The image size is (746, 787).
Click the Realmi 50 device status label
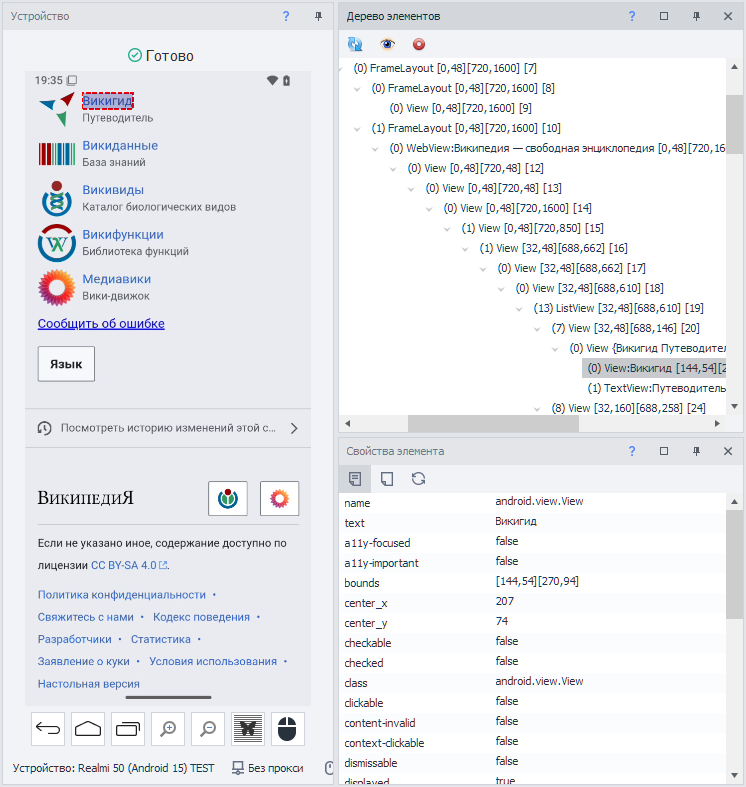113,768
